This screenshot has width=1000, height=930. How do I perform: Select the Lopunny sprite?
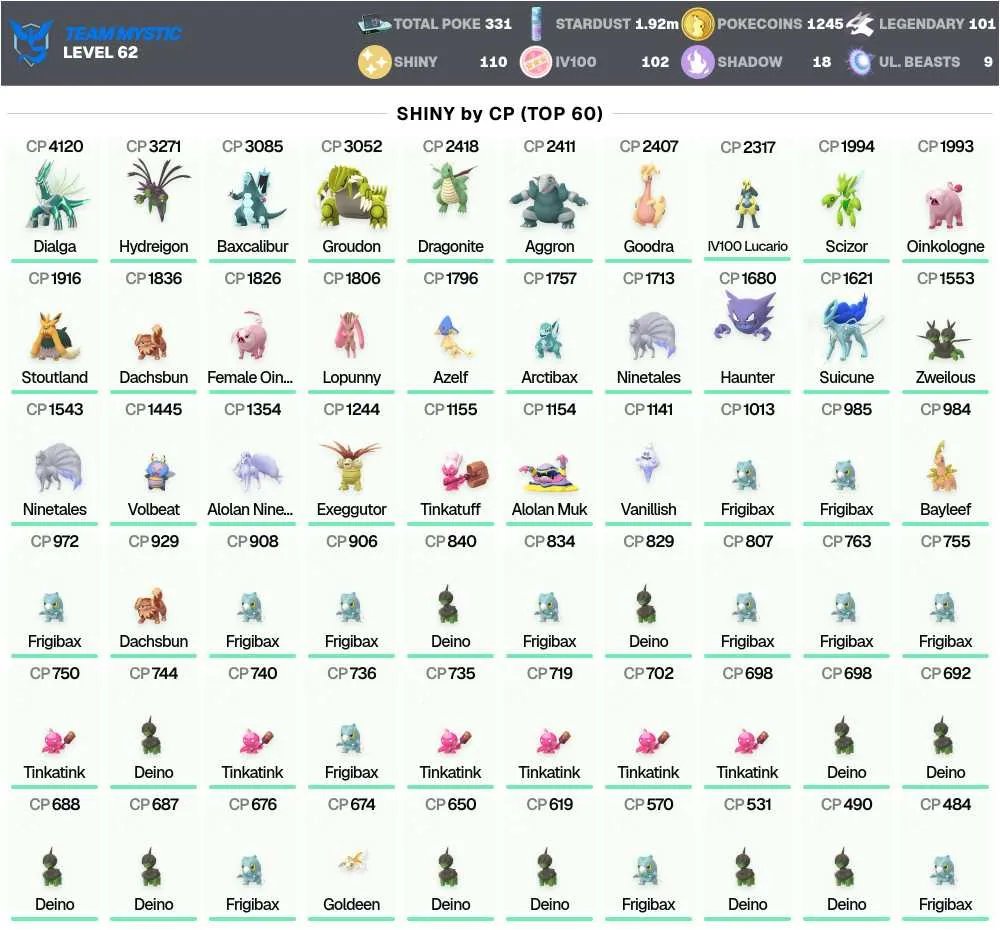click(349, 334)
